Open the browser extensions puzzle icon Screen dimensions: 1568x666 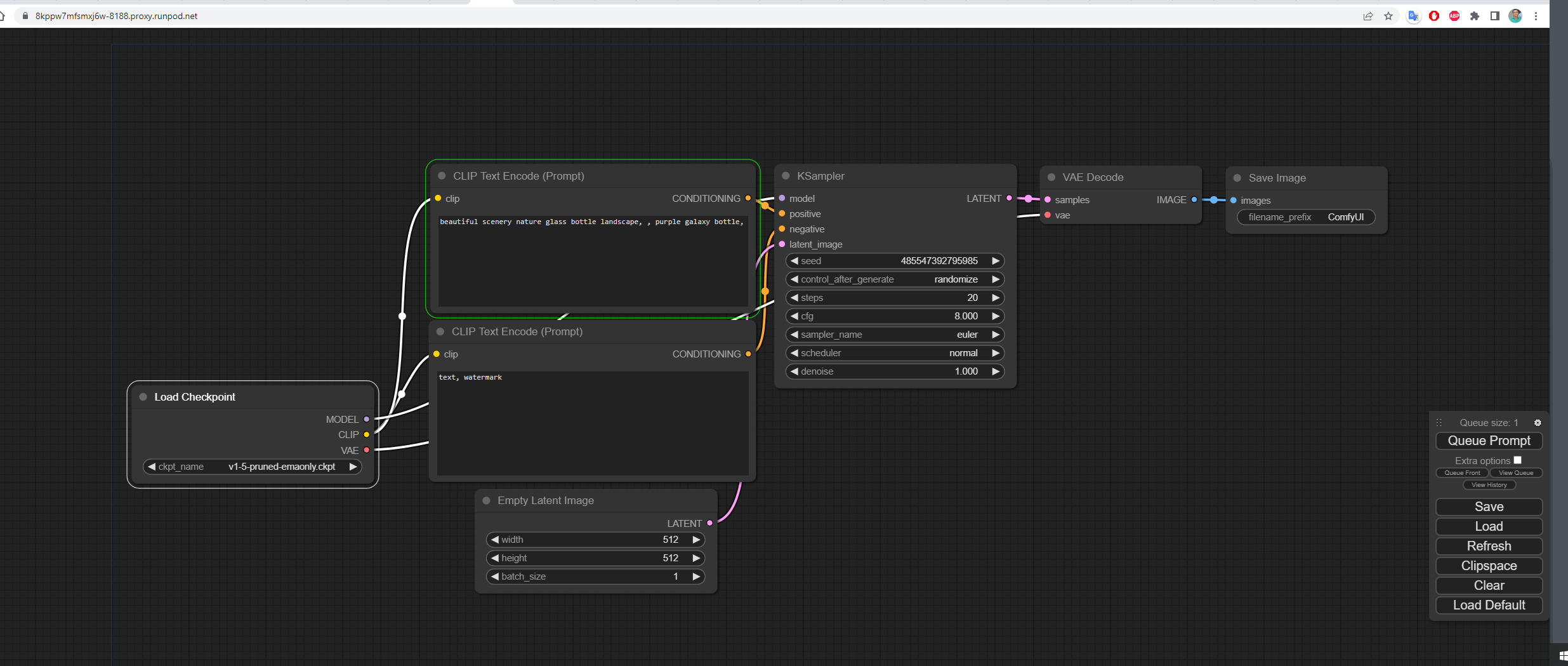(1475, 17)
